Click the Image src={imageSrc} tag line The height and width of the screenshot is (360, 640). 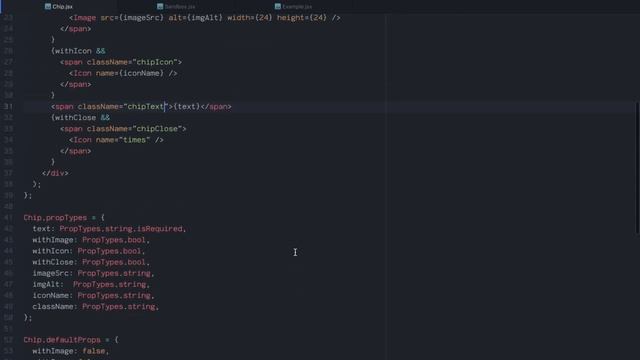pos(204,18)
